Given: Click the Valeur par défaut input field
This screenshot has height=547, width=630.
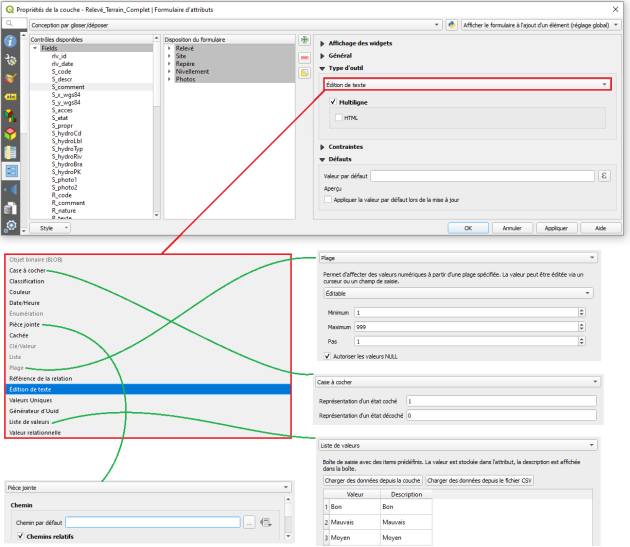Looking at the screenshot, I should (482, 176).
